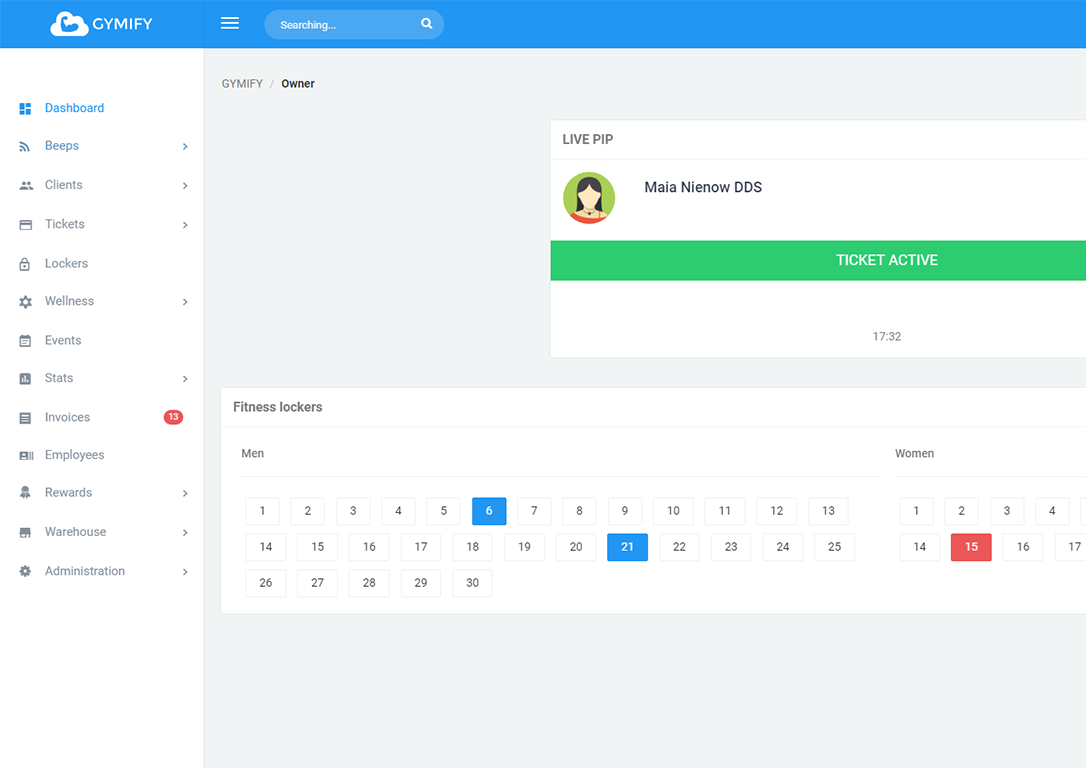Open the Beeps menu item
The height and width of the screenshot is (768, 1086).
point(102,145)
